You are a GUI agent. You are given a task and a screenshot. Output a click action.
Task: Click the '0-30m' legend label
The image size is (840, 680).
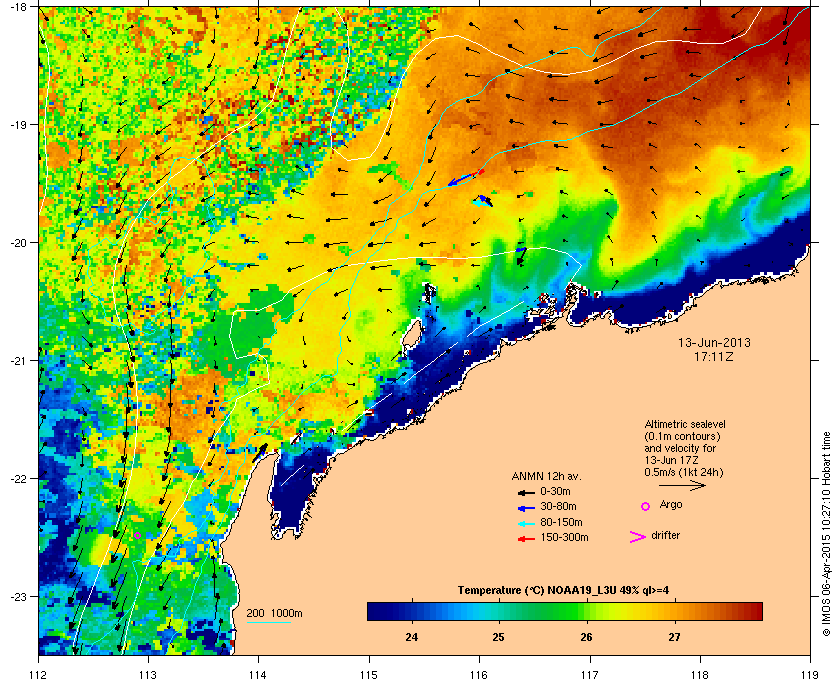[555, 491]
